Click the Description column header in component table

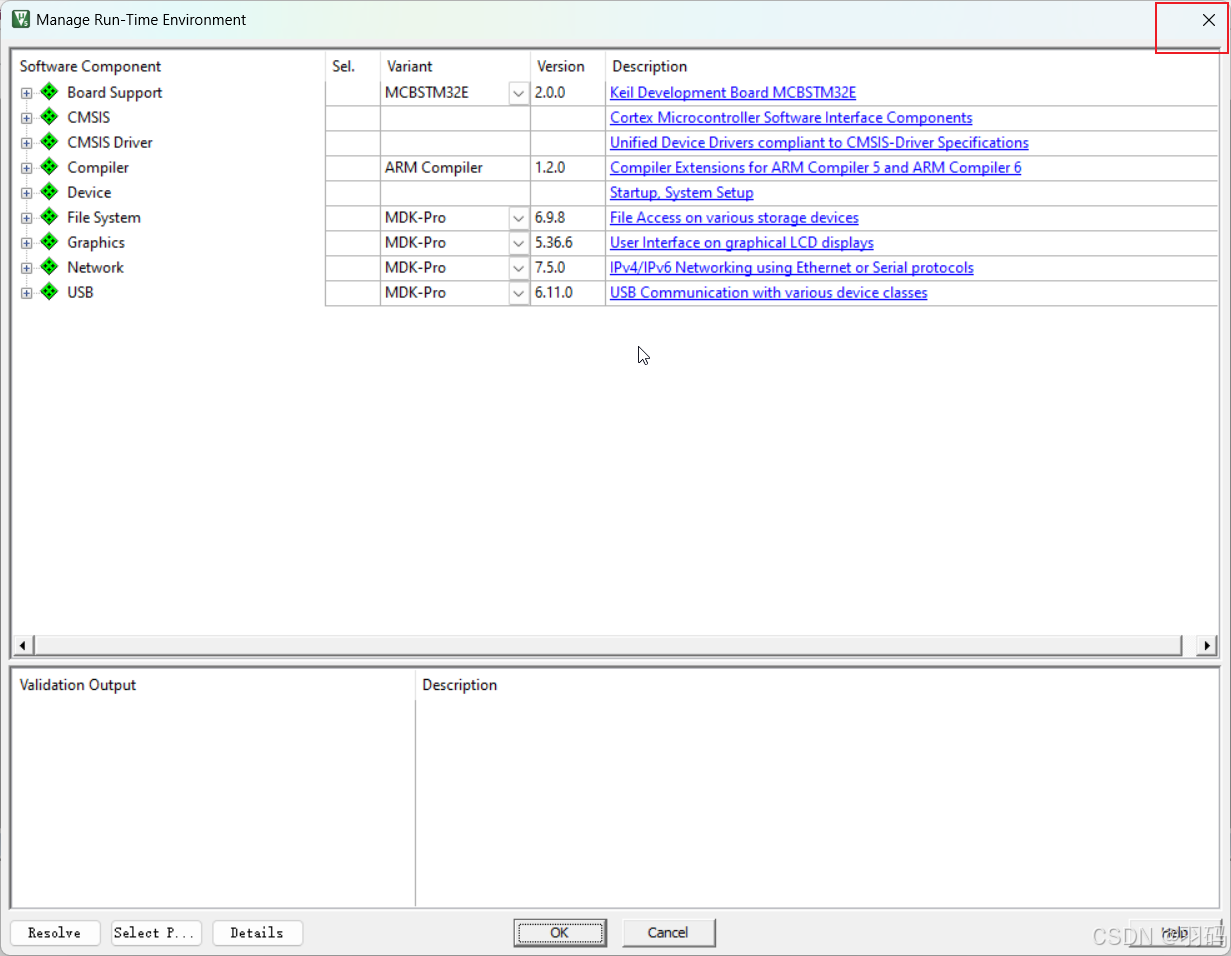pos(650,66)
